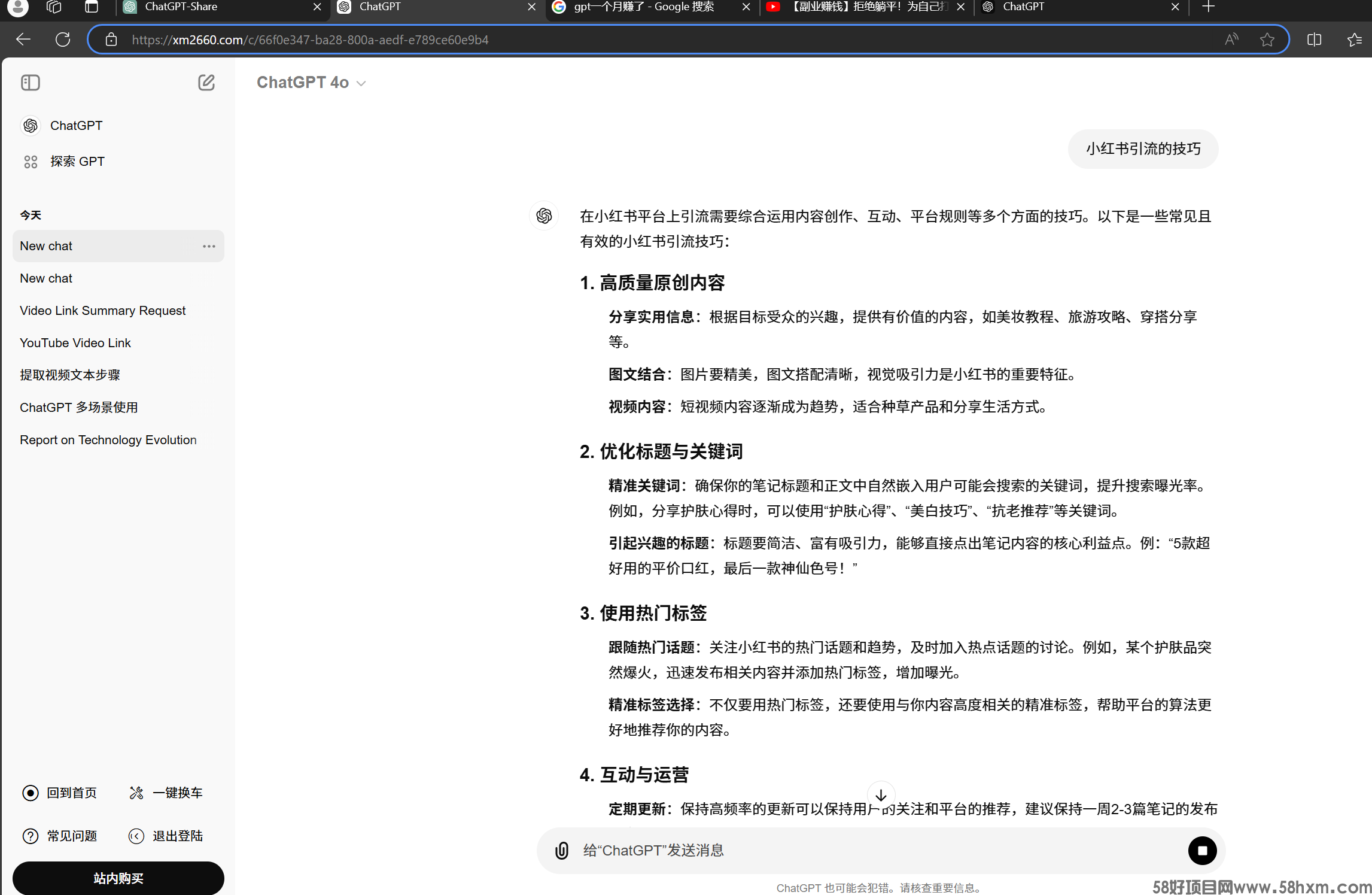Click the tools icon before 一键换车

coord(136,793)
